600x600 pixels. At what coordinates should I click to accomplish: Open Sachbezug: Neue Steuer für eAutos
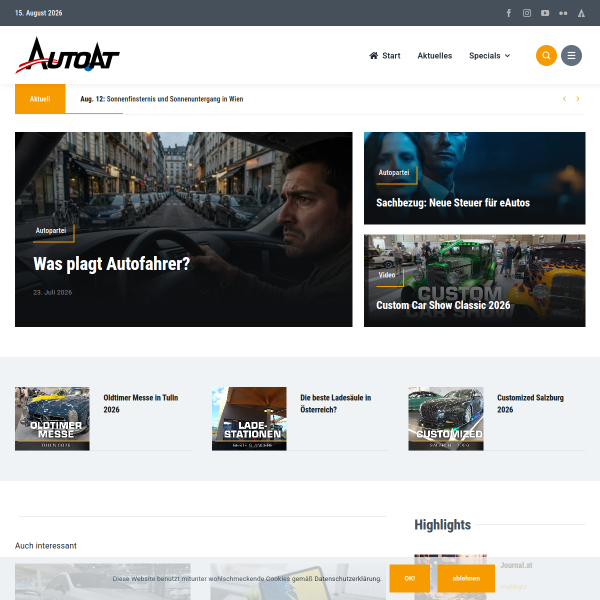(453, 202)
